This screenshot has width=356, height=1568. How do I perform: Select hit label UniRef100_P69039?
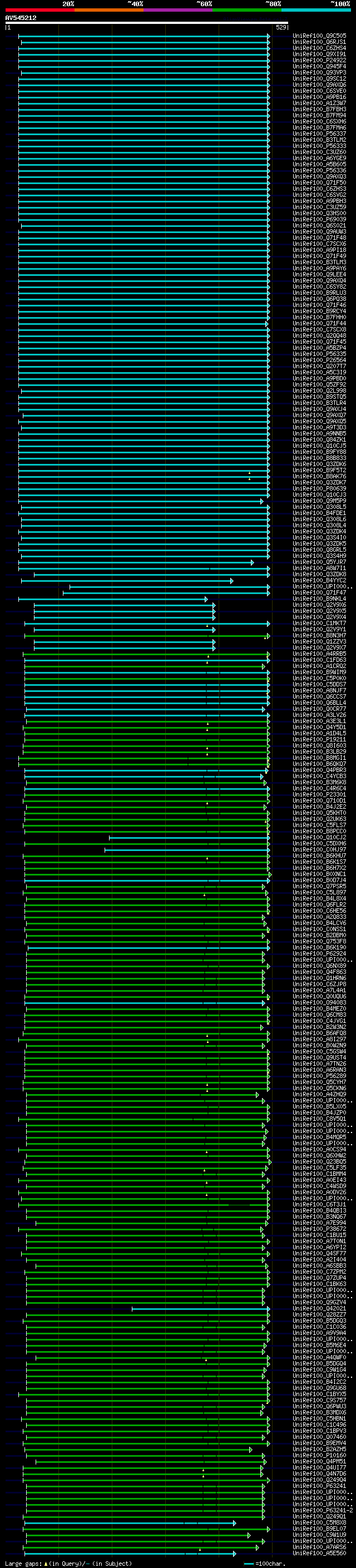pyautogui.click(x=319, y=220)
